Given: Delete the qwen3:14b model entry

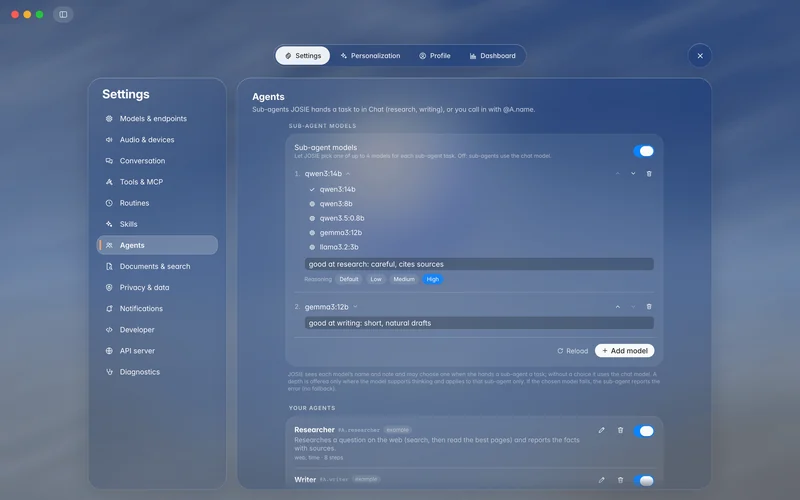Looking at the screenshot, I should pos(649,173).
